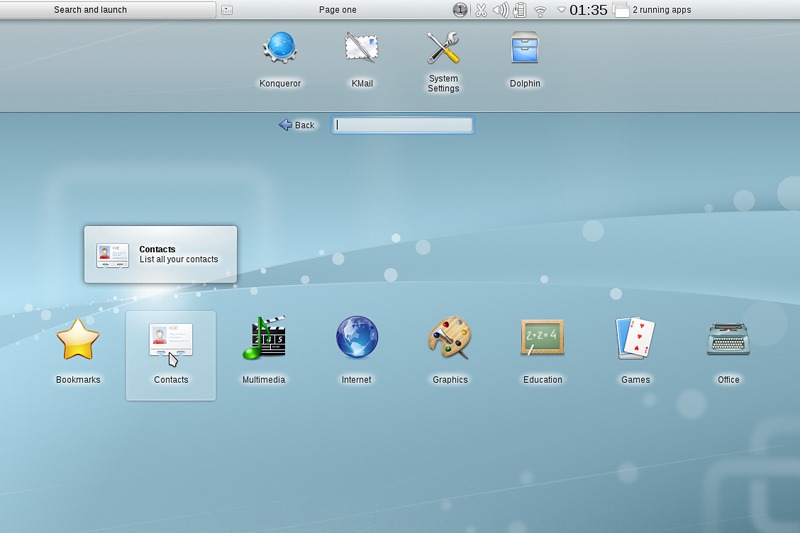This screenshot has height=533, width=800.
Task: Open the volume speaker tray icon
Action: 501,10
